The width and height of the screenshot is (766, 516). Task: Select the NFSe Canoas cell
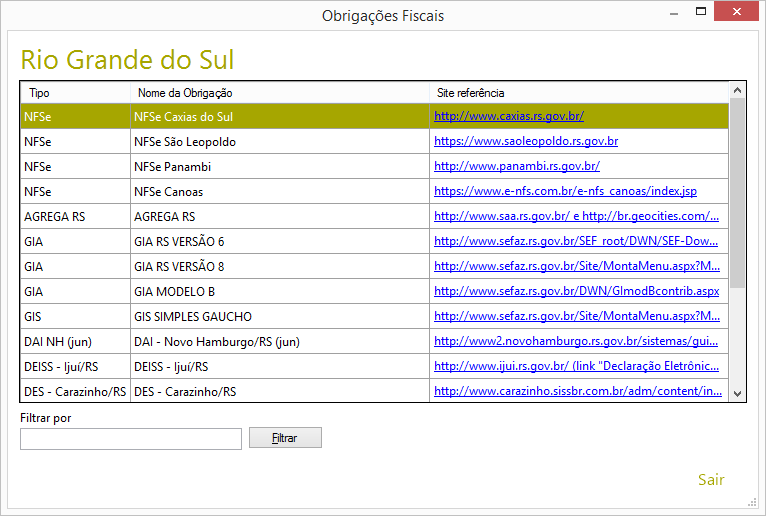coord(280,191)
